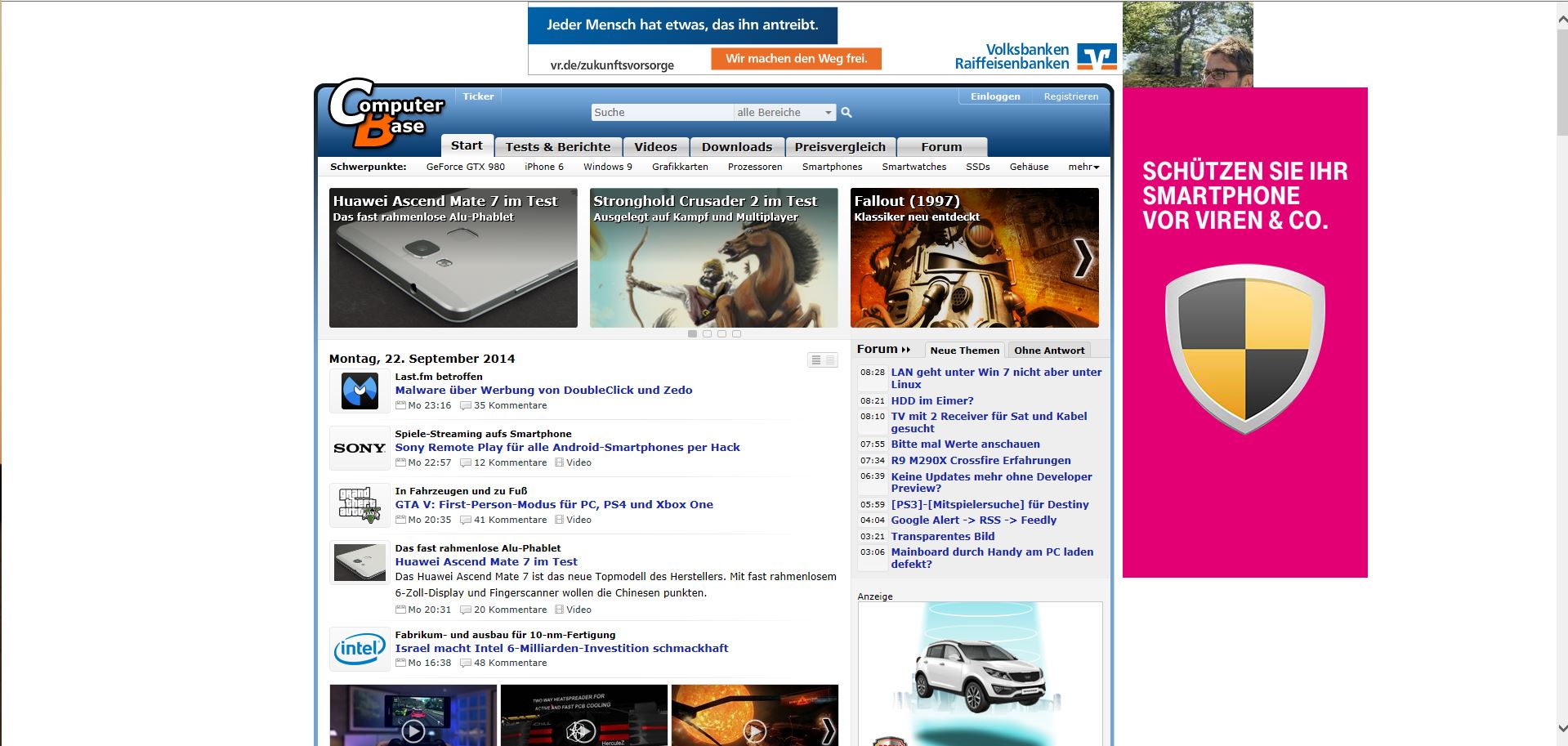Open iPhone 6 topic link

coord(544,167)
